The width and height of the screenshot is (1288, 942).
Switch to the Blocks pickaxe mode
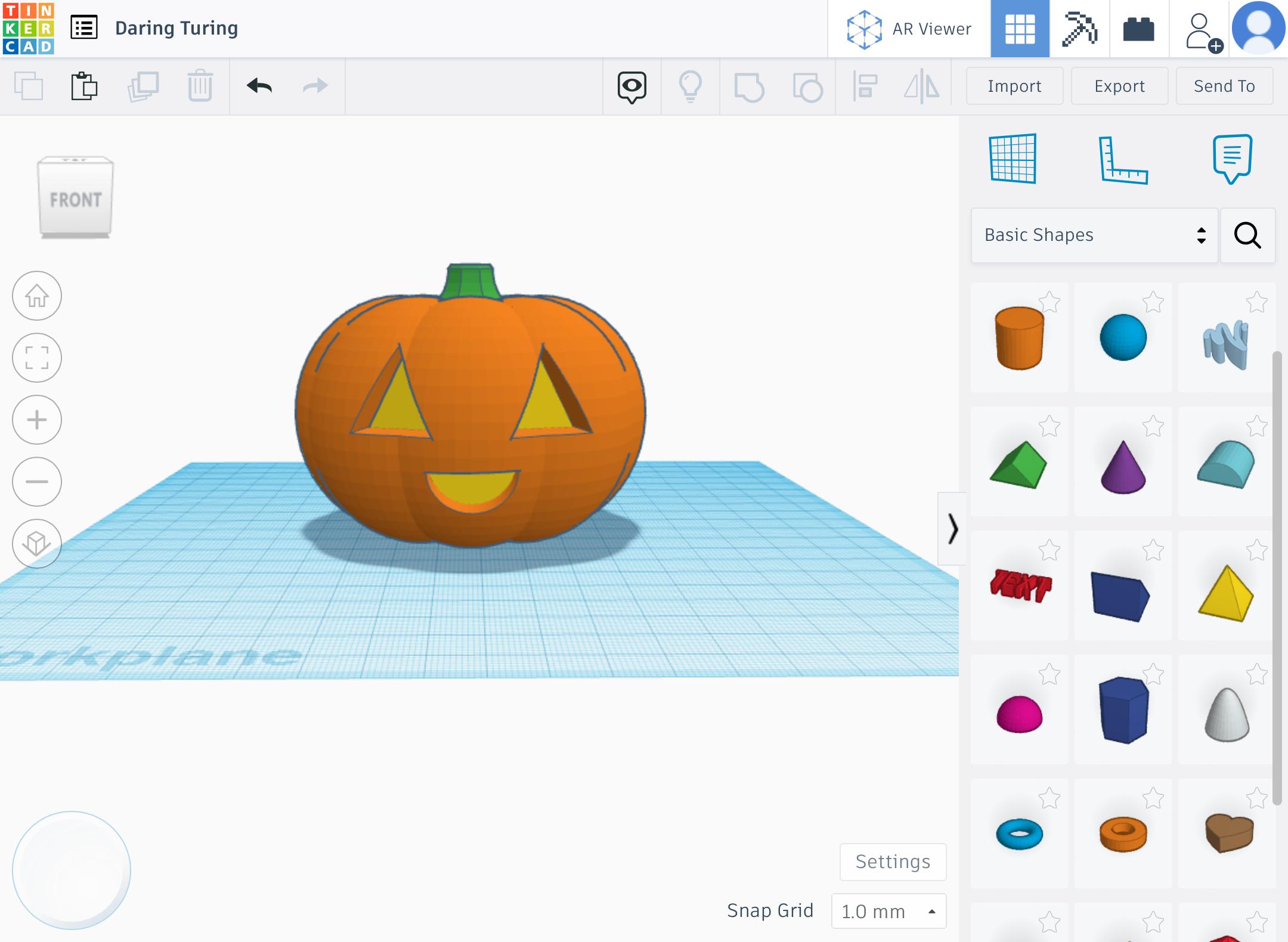(1079, 29)
